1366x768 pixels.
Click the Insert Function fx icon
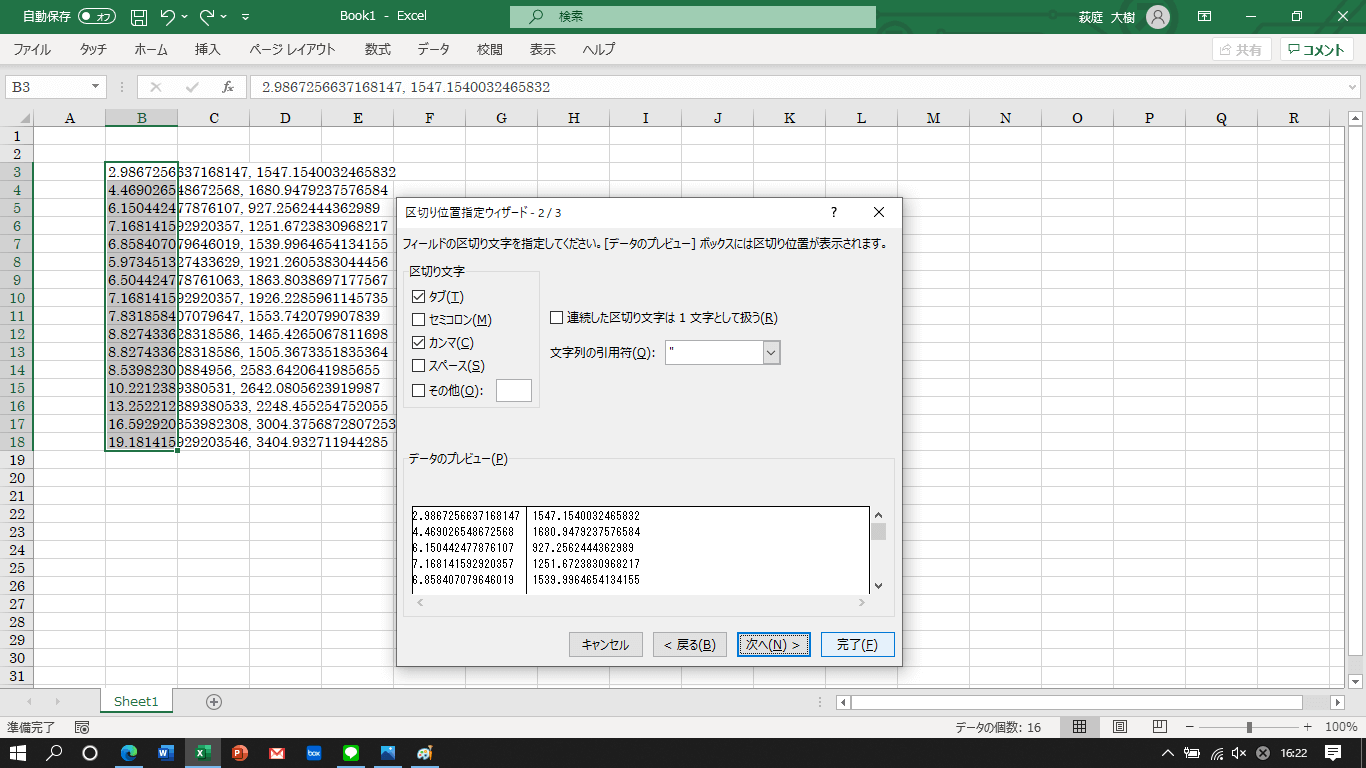pyautogui.click(x=228, y=87)
